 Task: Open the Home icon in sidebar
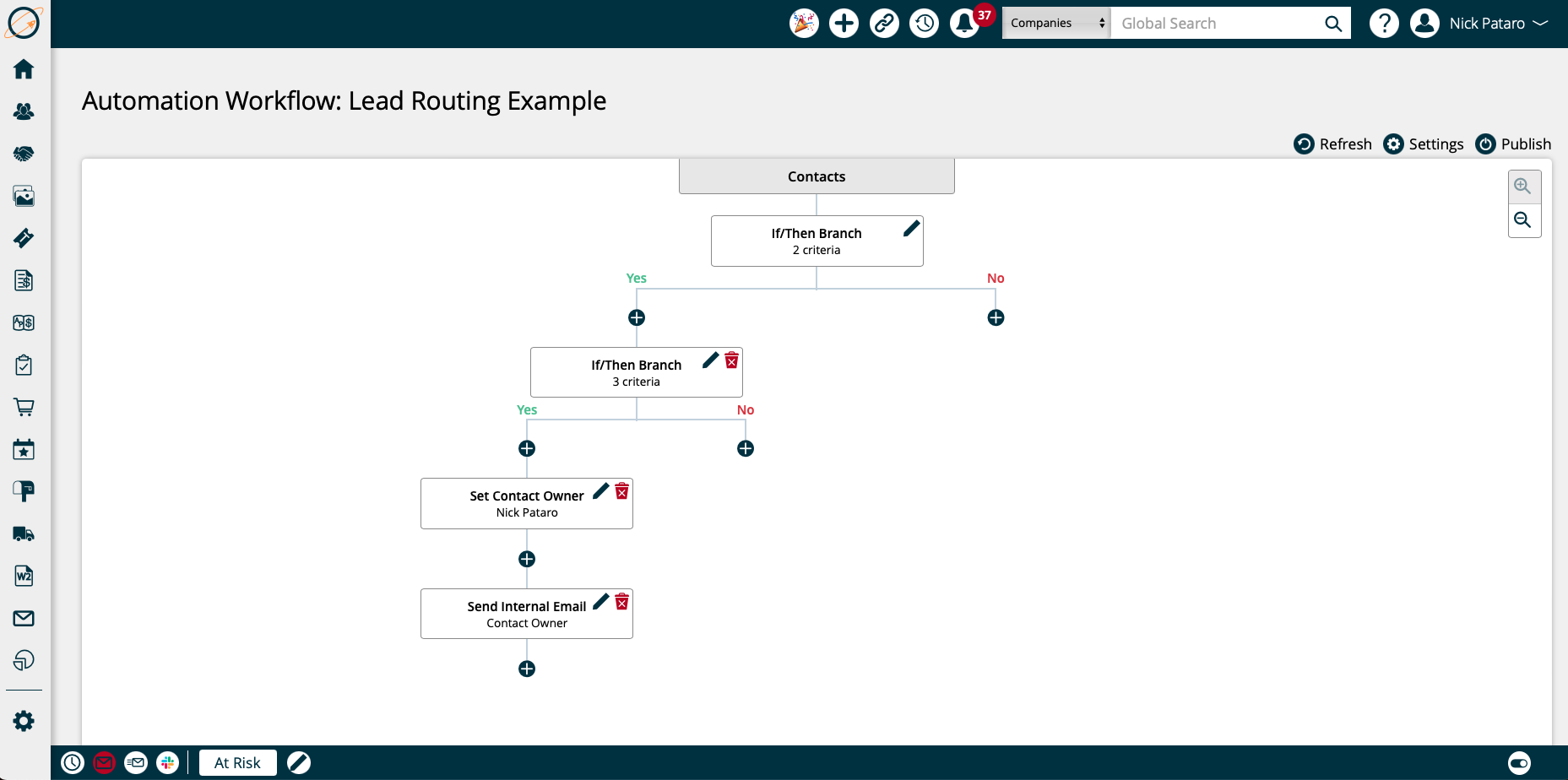tap(24, 69)
